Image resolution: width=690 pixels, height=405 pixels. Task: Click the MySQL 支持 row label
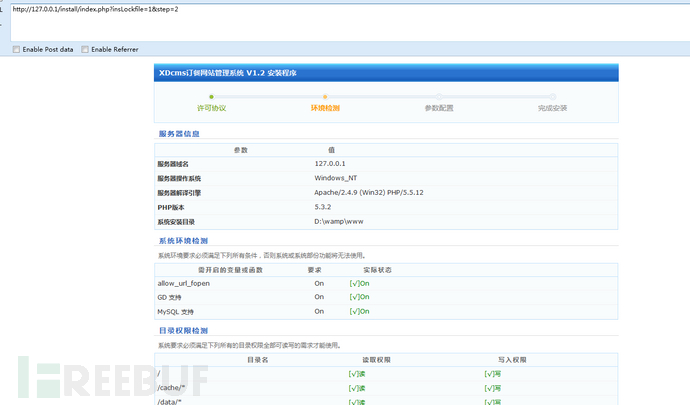(x=176, y=312)
